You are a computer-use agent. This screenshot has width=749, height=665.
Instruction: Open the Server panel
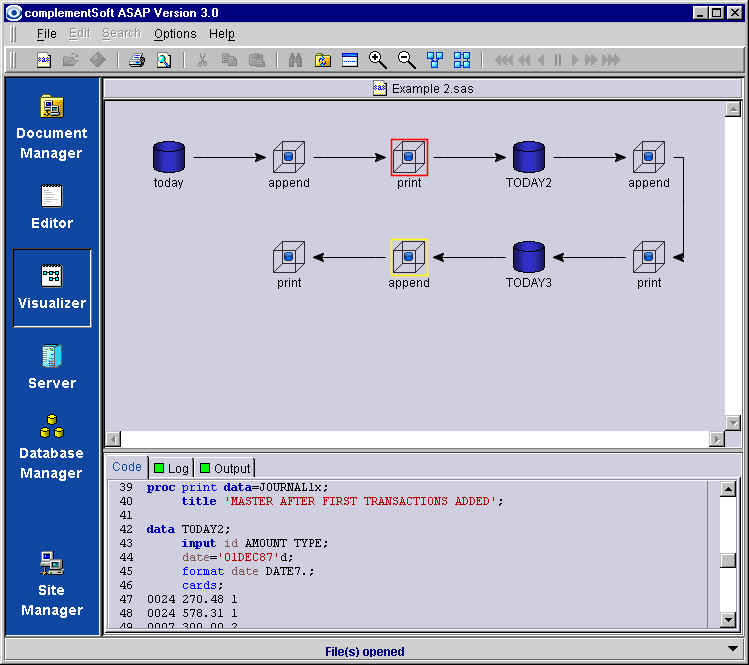[x=52, y=367]
